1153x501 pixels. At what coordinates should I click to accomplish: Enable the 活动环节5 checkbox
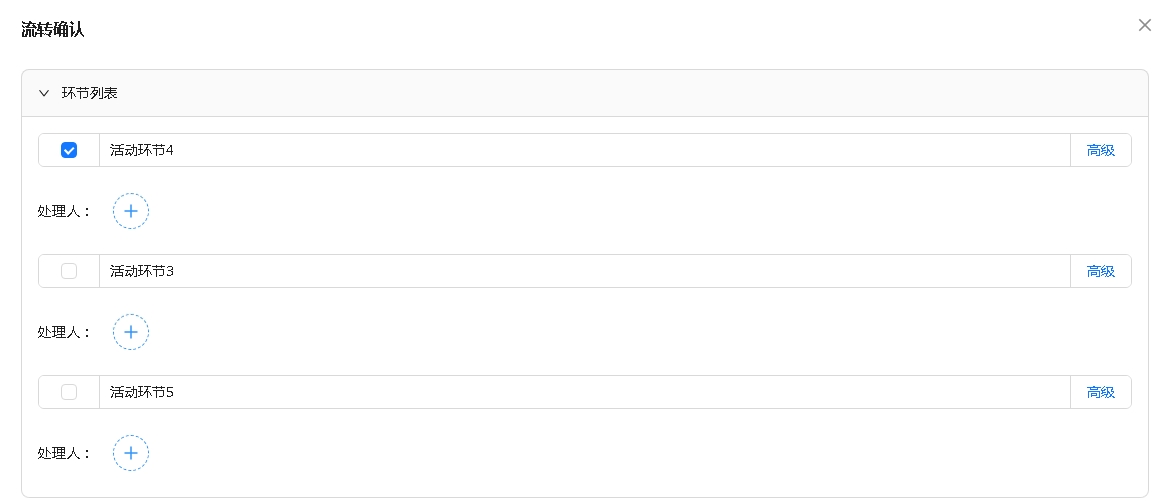[x=69, y=392]
